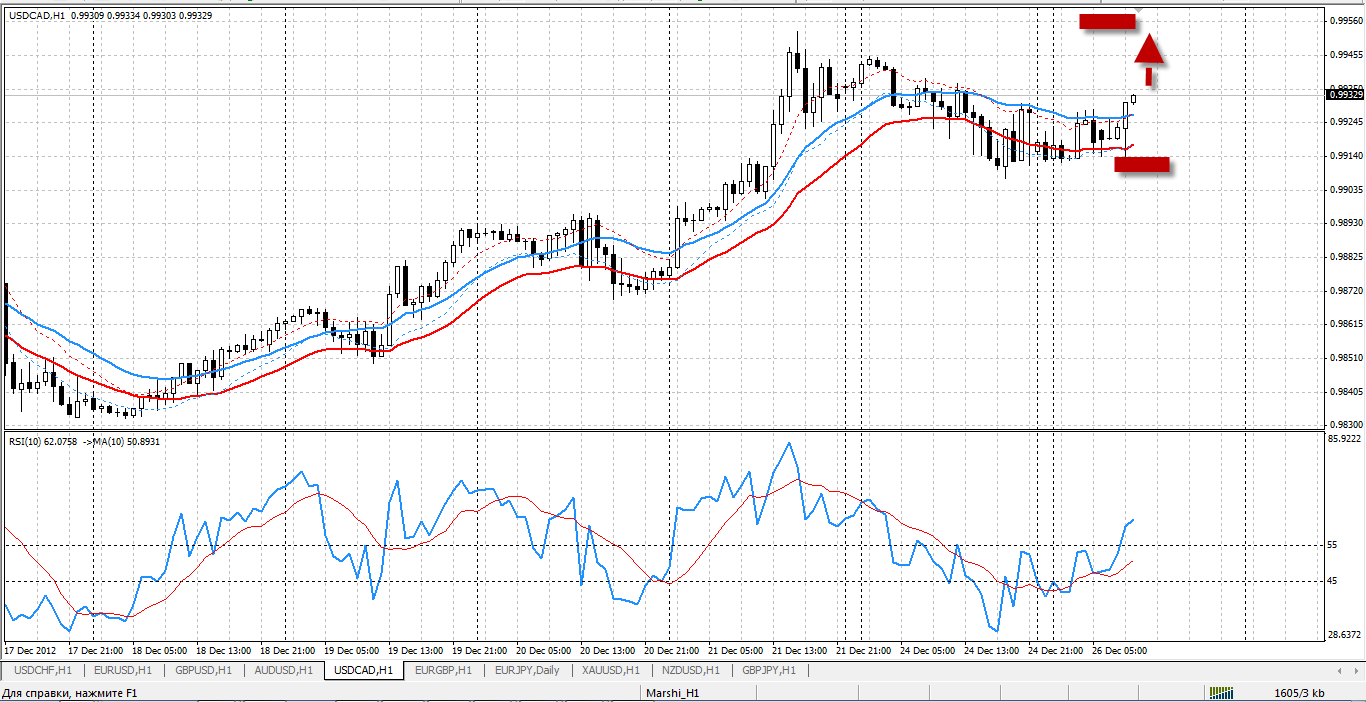Viewport: 1366px width, 702px height.
Task: Click the active USDCAD,H1 tab
Action: [x=363, y=670]
